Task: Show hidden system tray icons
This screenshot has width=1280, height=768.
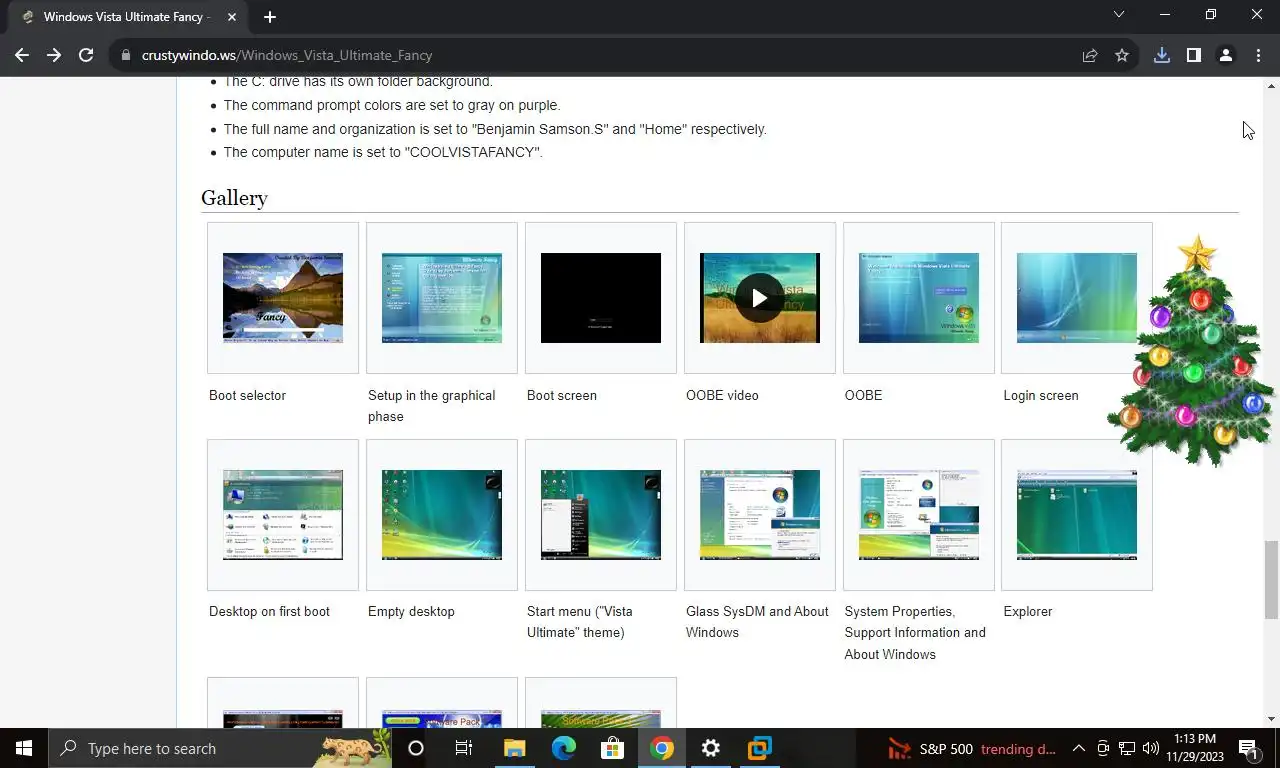Action: point(1078,748)
